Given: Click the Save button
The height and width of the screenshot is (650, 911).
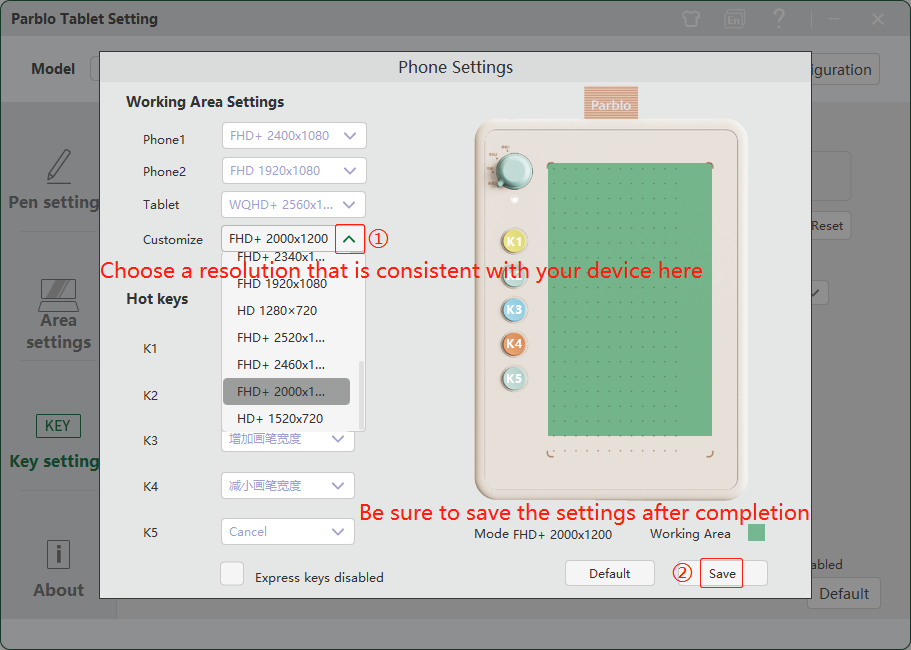Looking at the screenshot, I should point(722,573).
